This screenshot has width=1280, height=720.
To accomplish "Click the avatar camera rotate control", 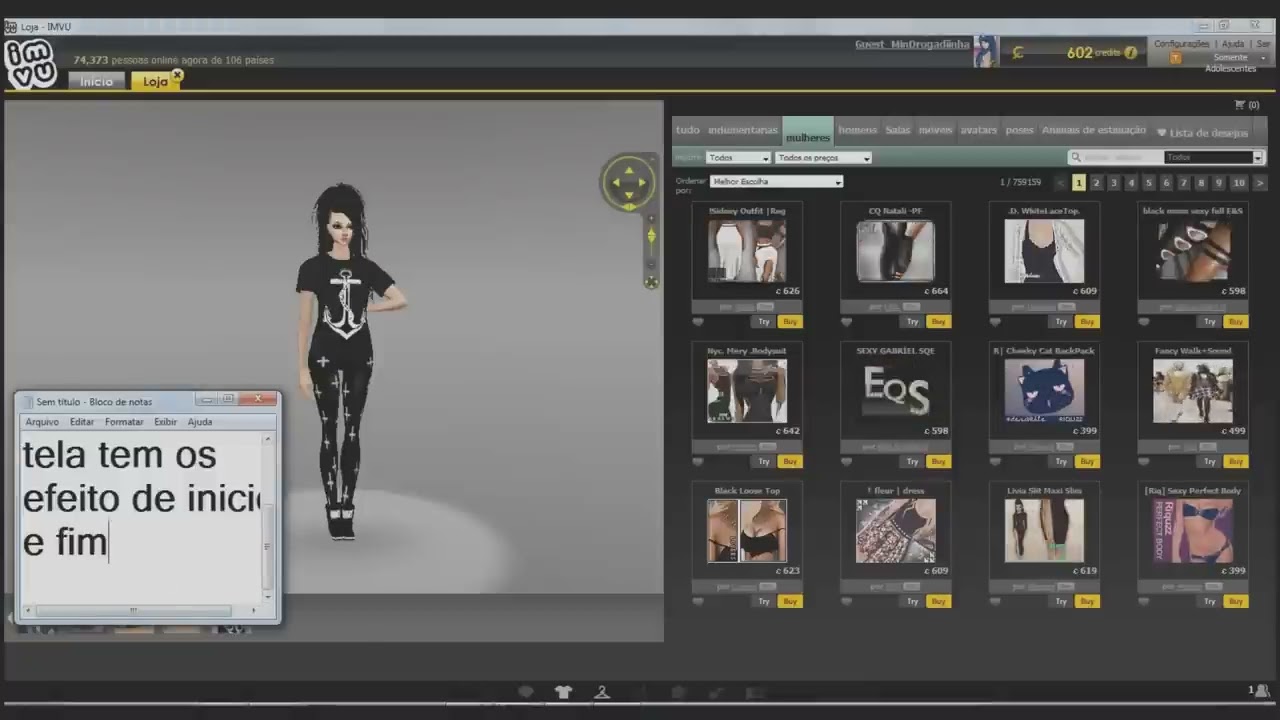I will [x=629, y=182].
